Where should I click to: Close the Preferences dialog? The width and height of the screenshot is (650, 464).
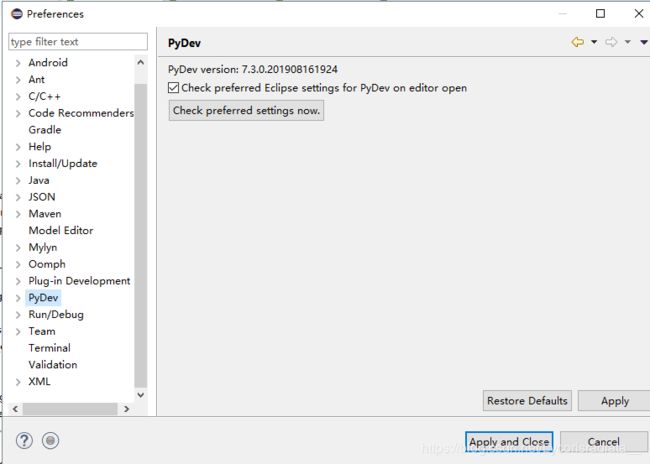coord(639,14)
